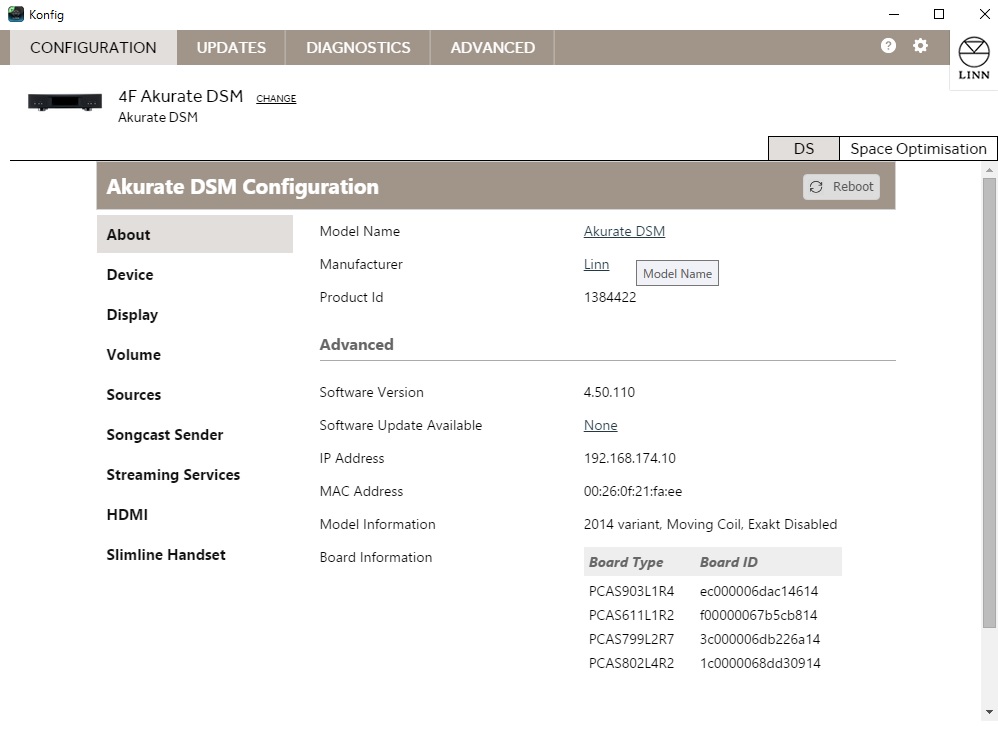This screenshot has height=730, width=998.
Task: Click the software version 4.50.110
Action: click(609, 393)
